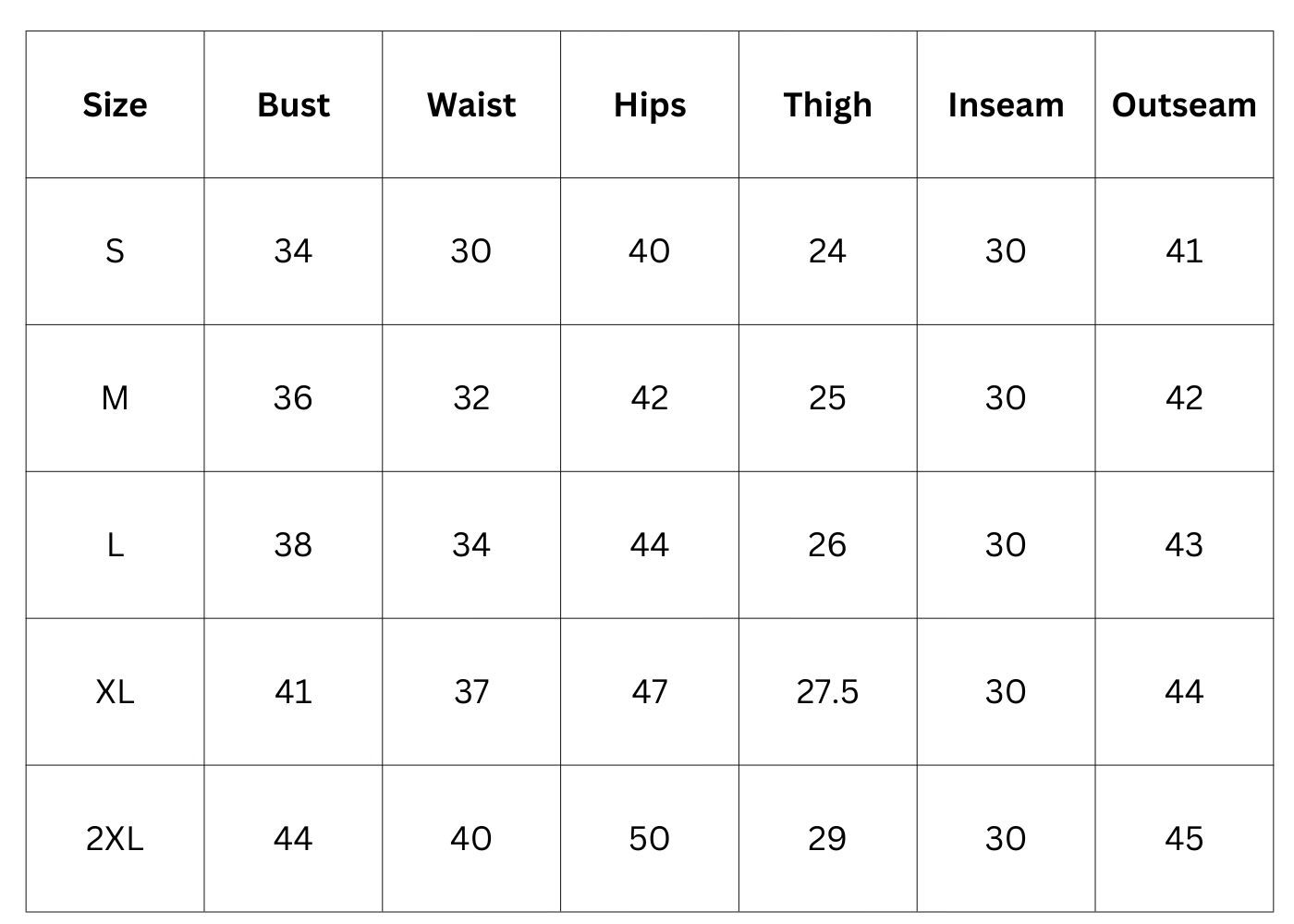Screen dimensions: 1294x924
Task: Select the thigh value 24 for S
Action: click(827, 250)
